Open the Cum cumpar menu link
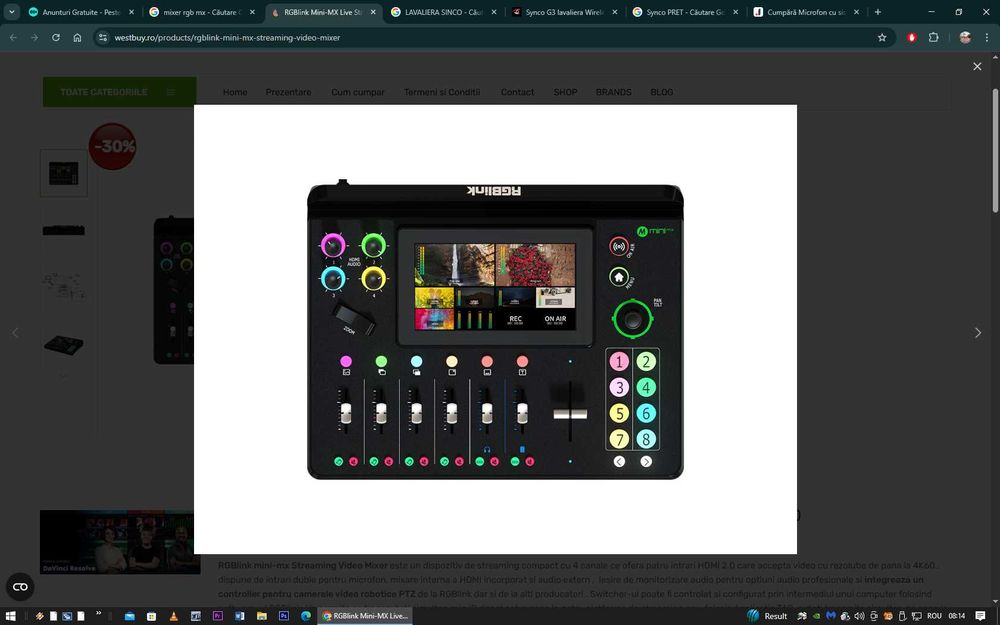Screen dimensions: 1000x625 click(x=358, y=92)
